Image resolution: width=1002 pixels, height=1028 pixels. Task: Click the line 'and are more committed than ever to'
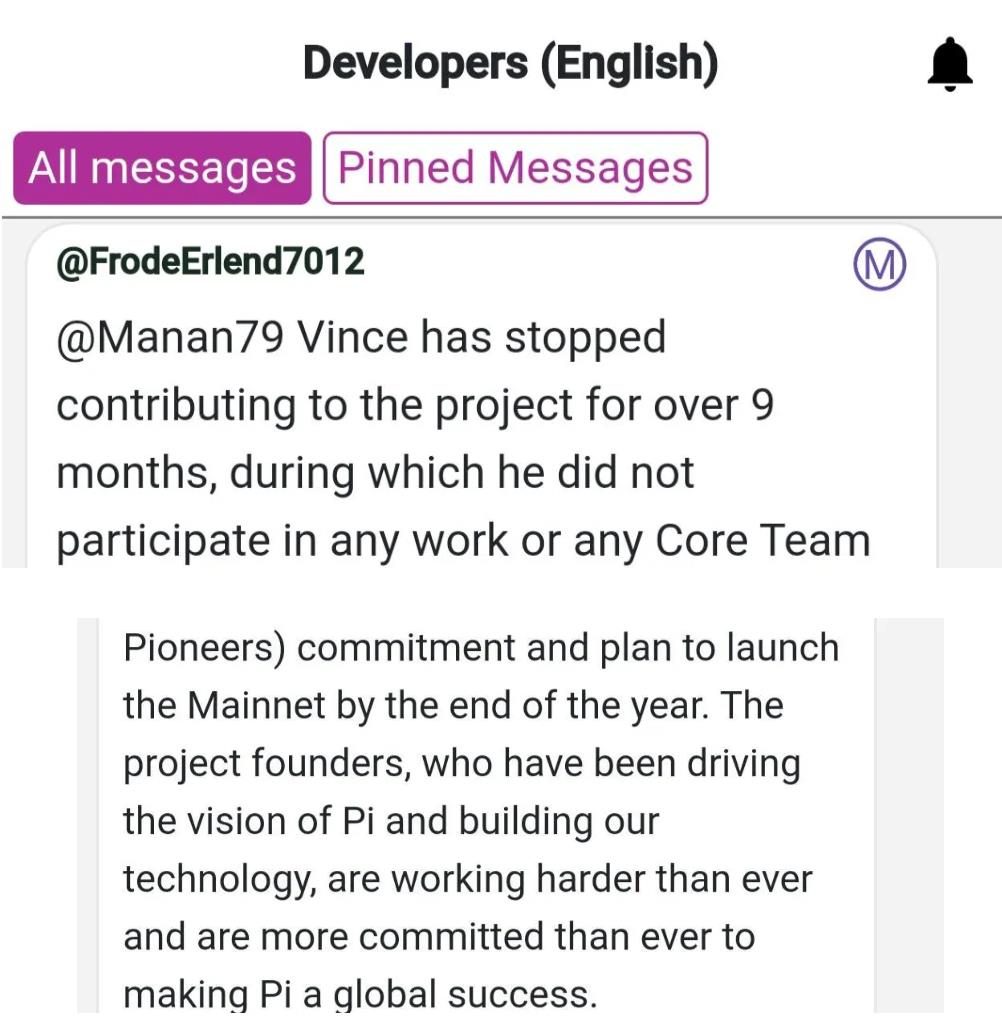point(439,936)
